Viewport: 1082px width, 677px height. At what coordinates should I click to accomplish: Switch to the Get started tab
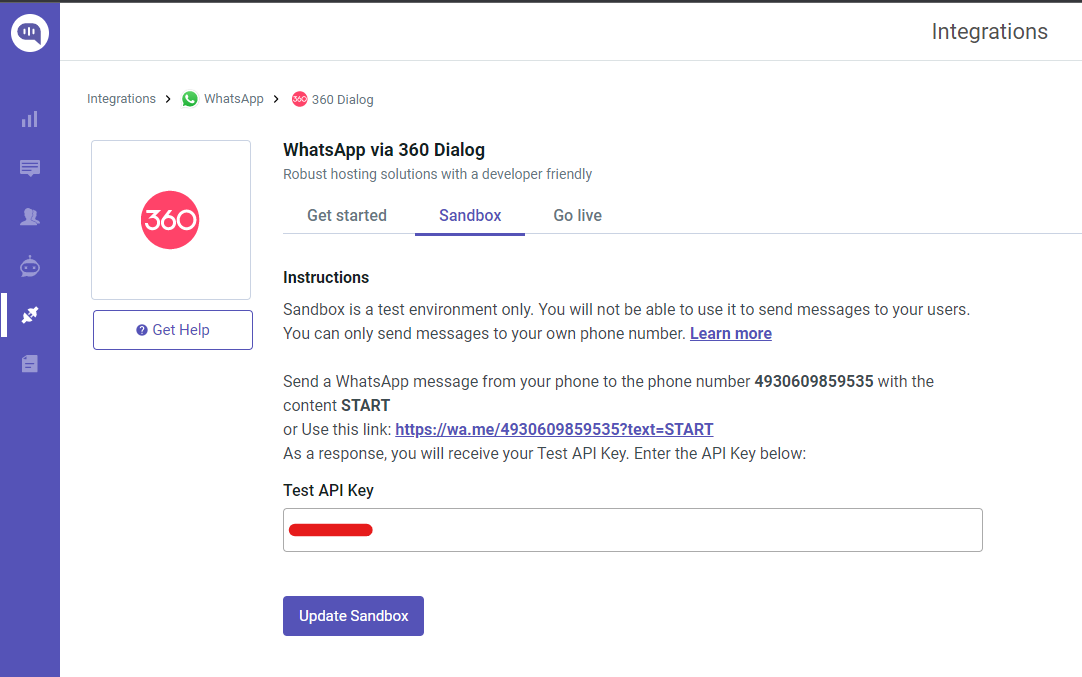coord(347,215)
